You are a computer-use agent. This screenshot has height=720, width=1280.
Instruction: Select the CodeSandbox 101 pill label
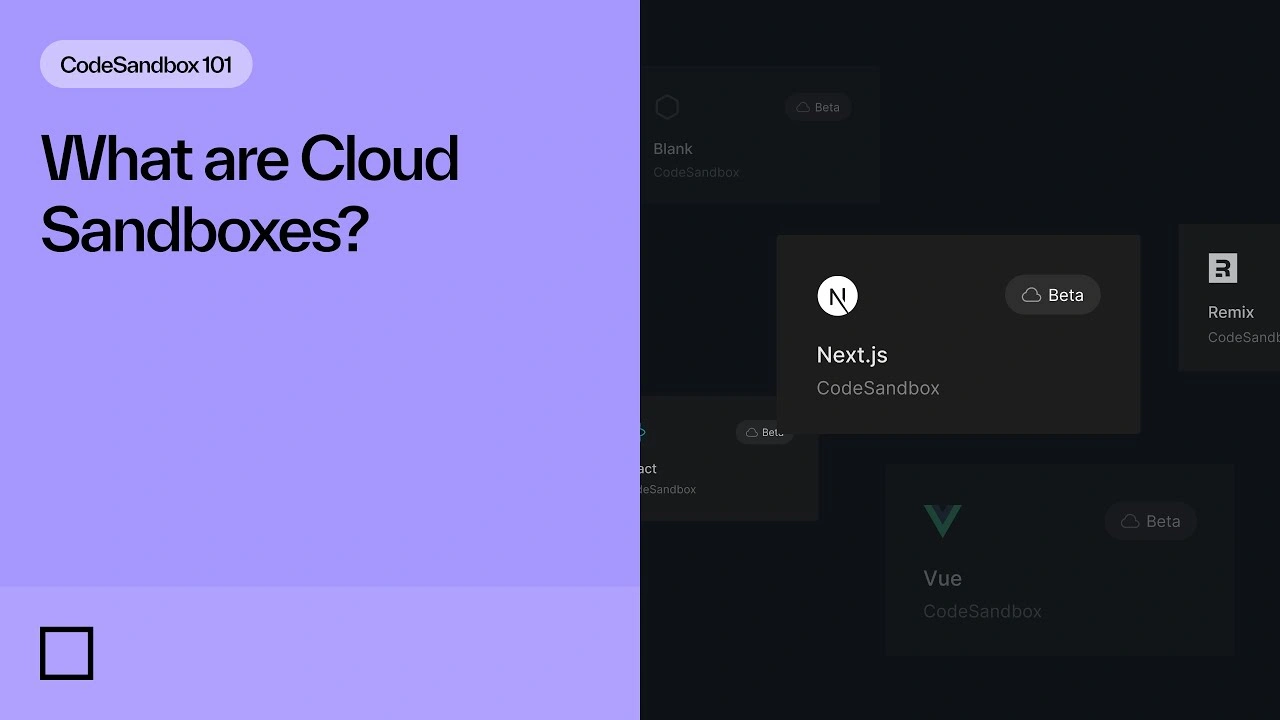click(146, 65)
